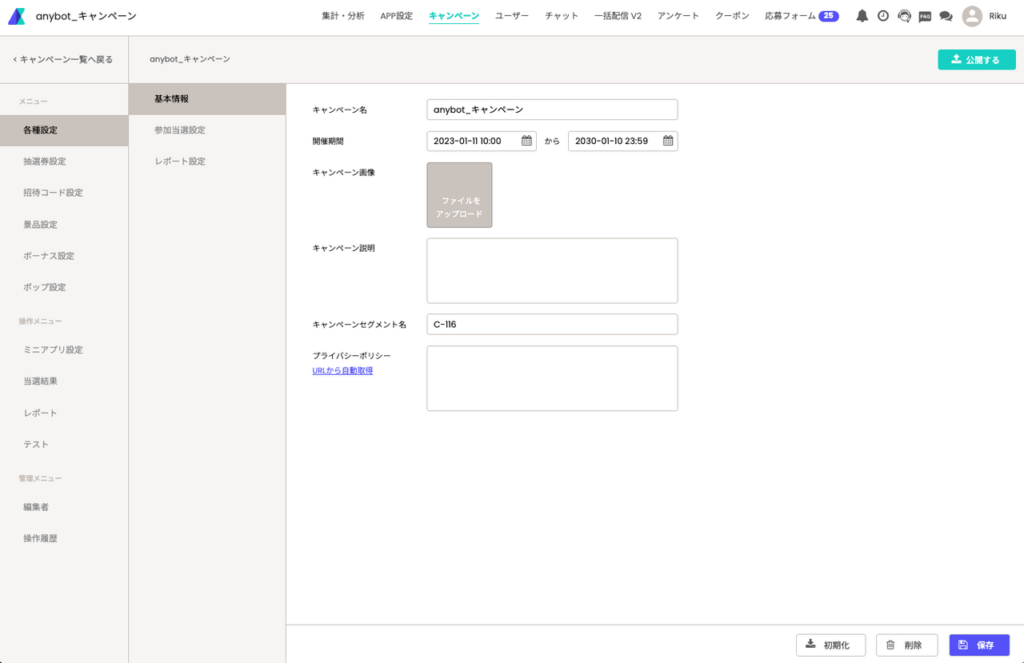Screen dimensions: 1024x663
Task: Click the chat bubbles icon
Action: coord(945,16)
